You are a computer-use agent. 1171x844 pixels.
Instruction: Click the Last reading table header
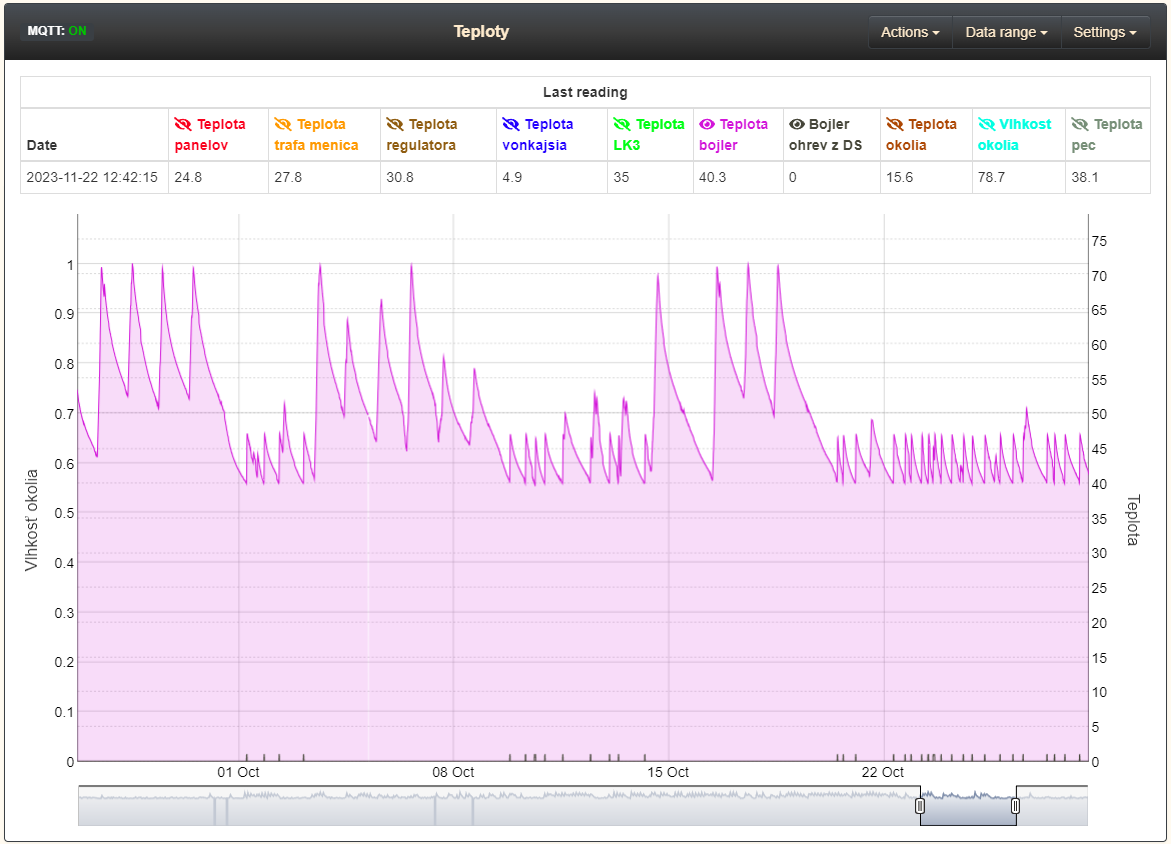pos(585,92)
